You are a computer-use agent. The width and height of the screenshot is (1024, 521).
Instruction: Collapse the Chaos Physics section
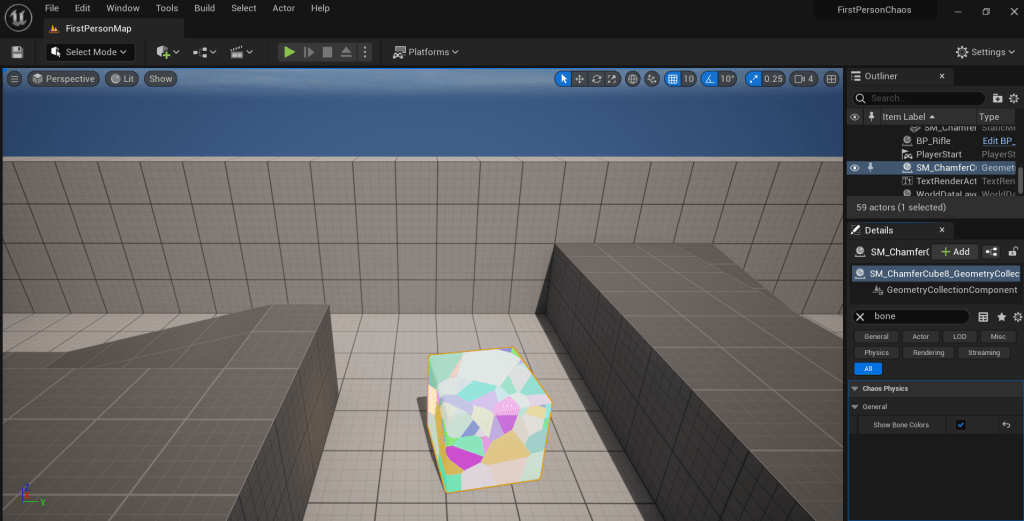855,388
